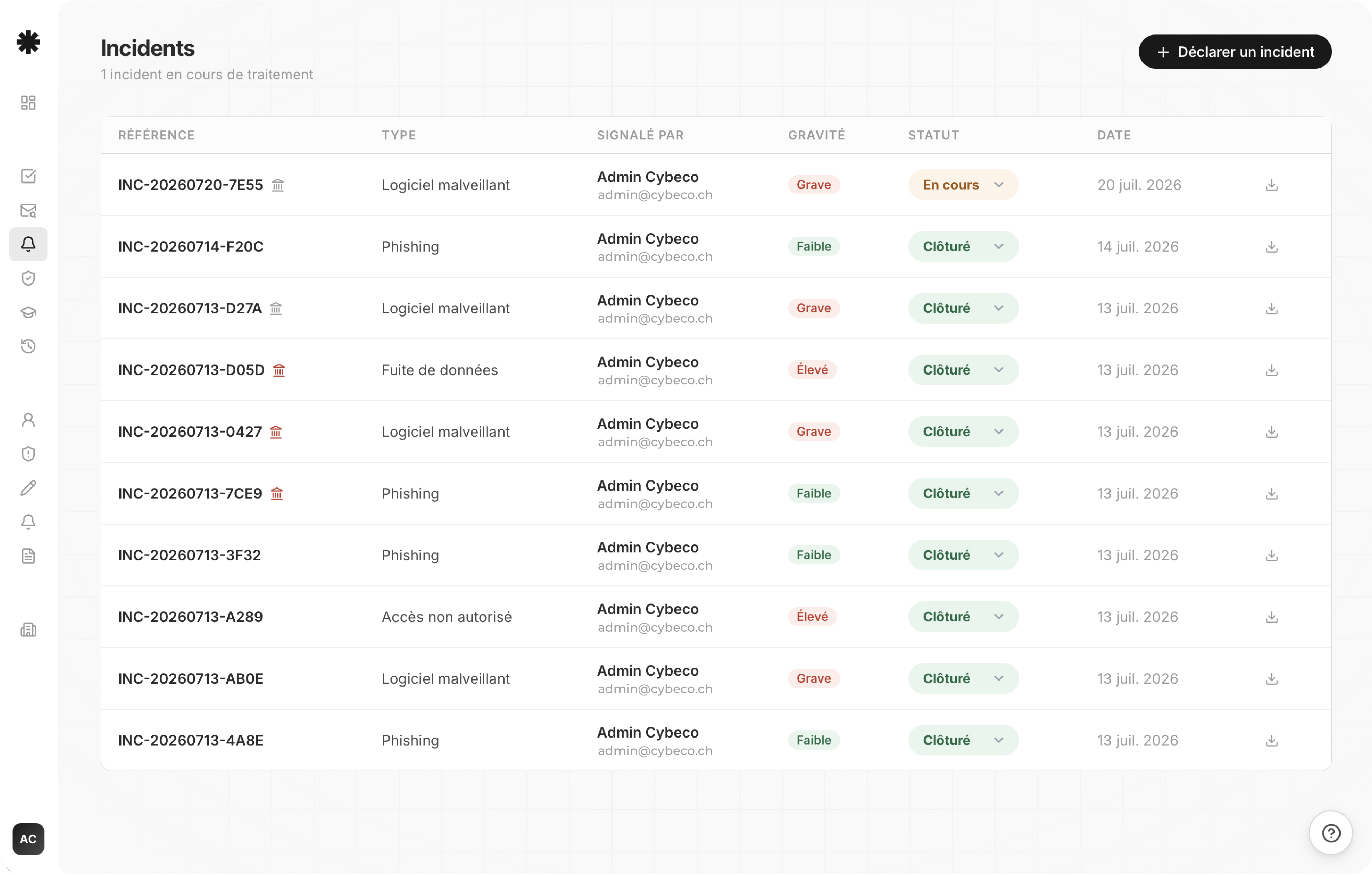
Task: Download incident INC-20260713-D05D report
Action: click(x=1272, y=370)
